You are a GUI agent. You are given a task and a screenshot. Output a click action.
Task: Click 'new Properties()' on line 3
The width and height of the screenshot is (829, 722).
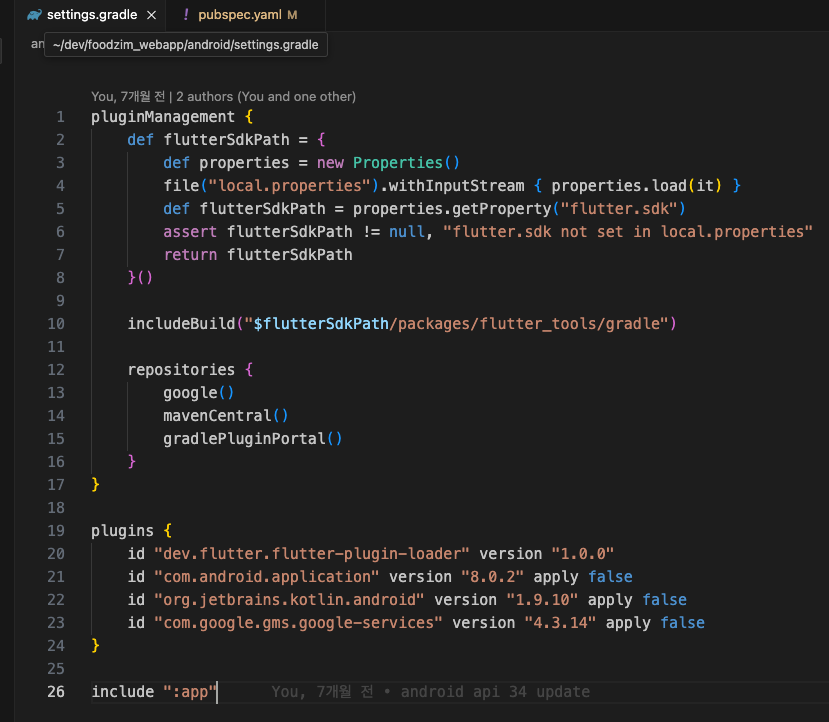[388, 163]
